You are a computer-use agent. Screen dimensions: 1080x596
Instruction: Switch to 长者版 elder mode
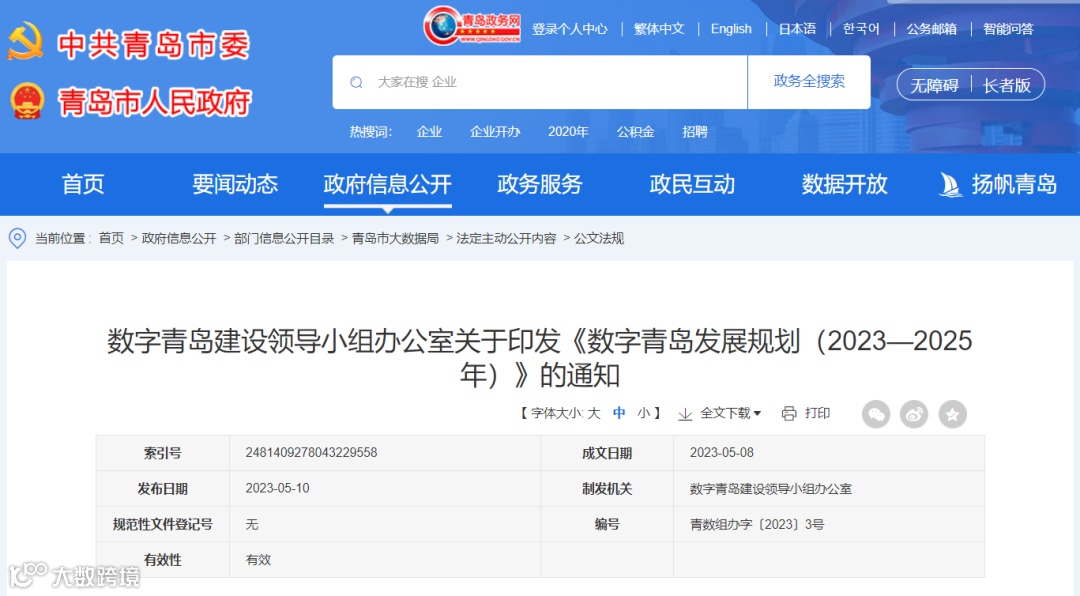tap(1007, 85)
